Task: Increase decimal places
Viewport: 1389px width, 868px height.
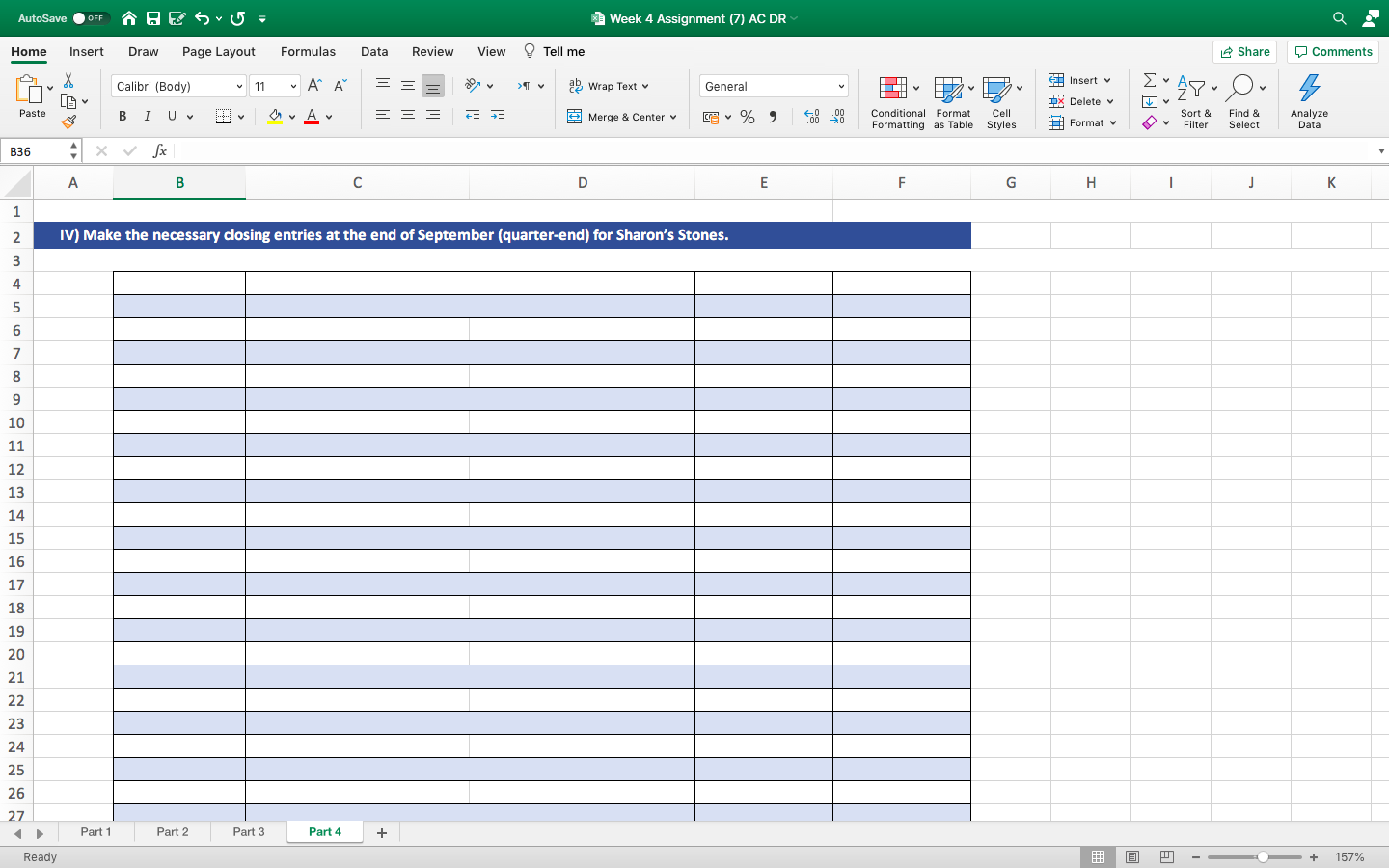Action: tap(812, 117)
